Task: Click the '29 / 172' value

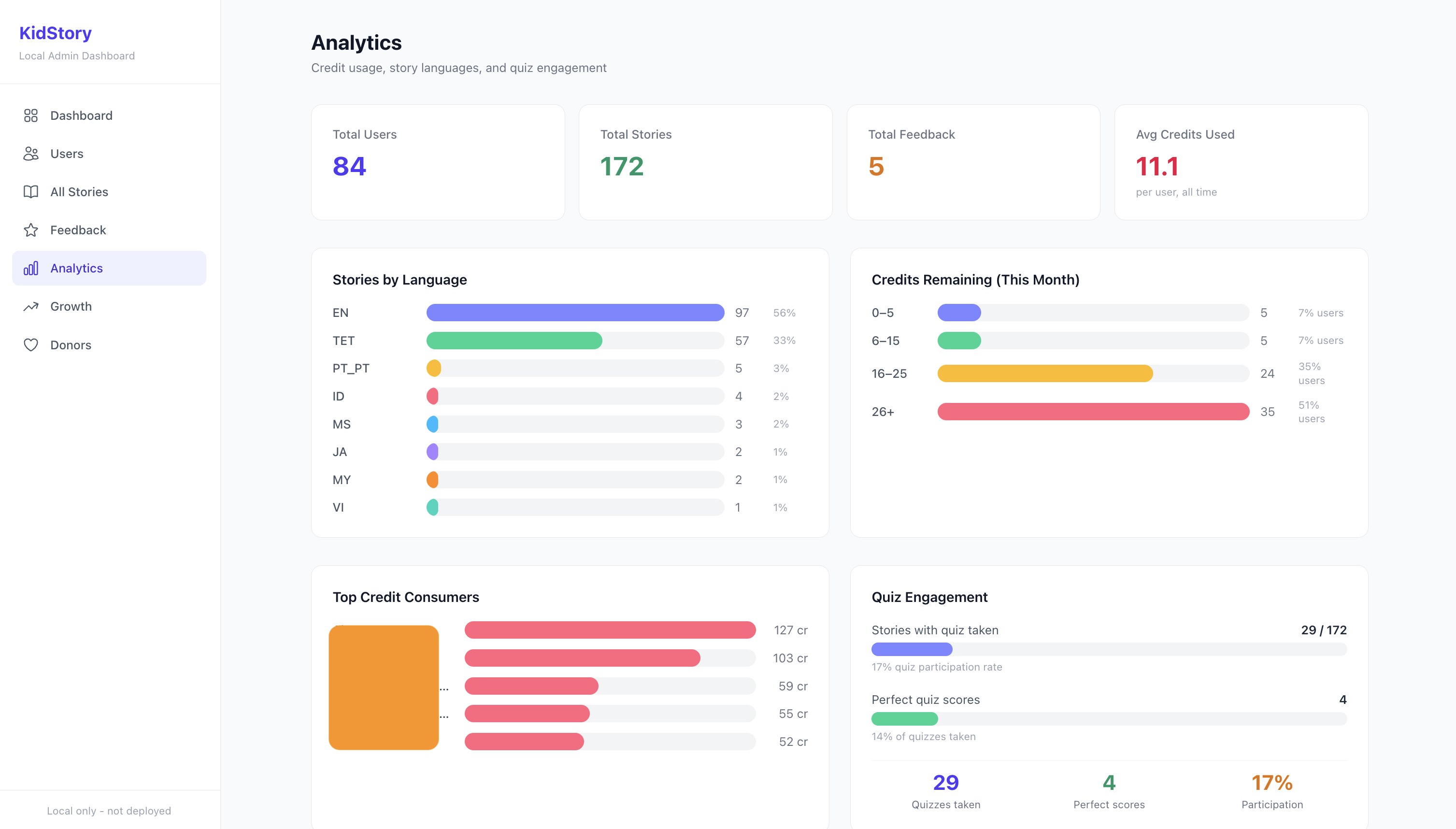Action: [x=1323, y=630]
